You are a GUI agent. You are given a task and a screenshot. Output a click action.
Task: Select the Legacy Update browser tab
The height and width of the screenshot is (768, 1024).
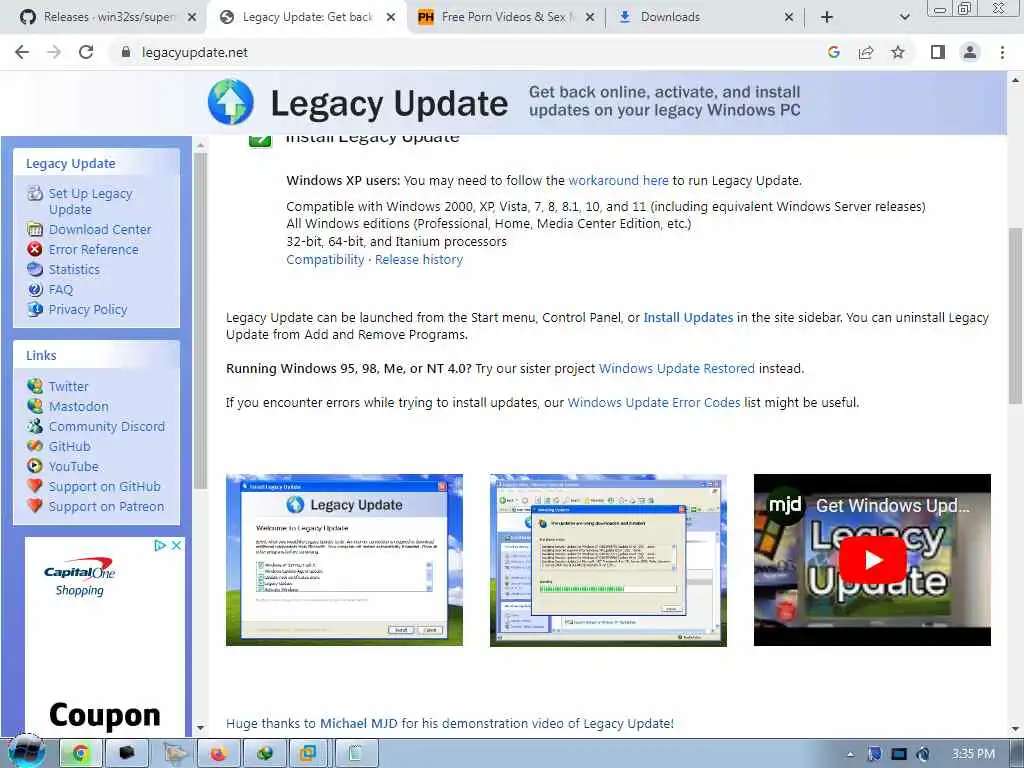point(308,17)
